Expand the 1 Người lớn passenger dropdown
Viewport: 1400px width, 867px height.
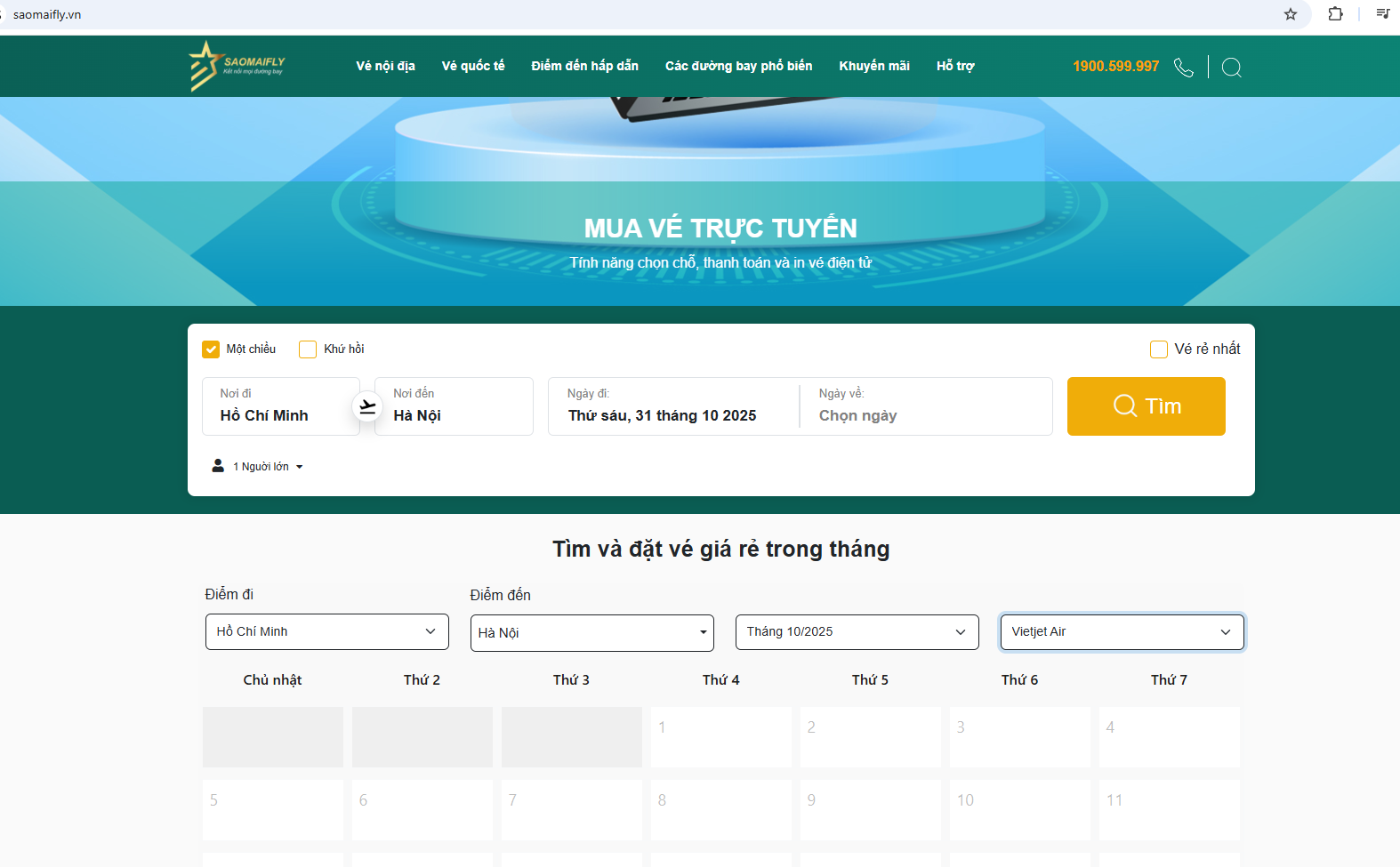(268, 467)
